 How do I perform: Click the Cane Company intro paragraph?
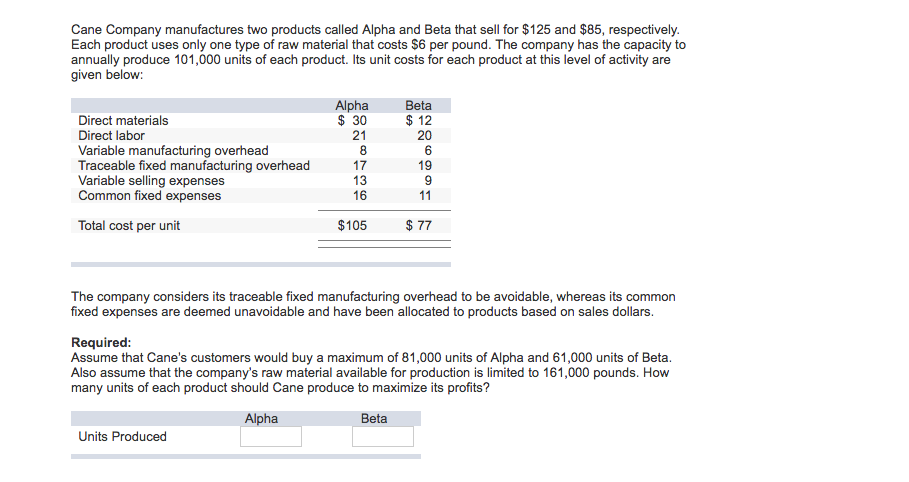pos(379,52)
